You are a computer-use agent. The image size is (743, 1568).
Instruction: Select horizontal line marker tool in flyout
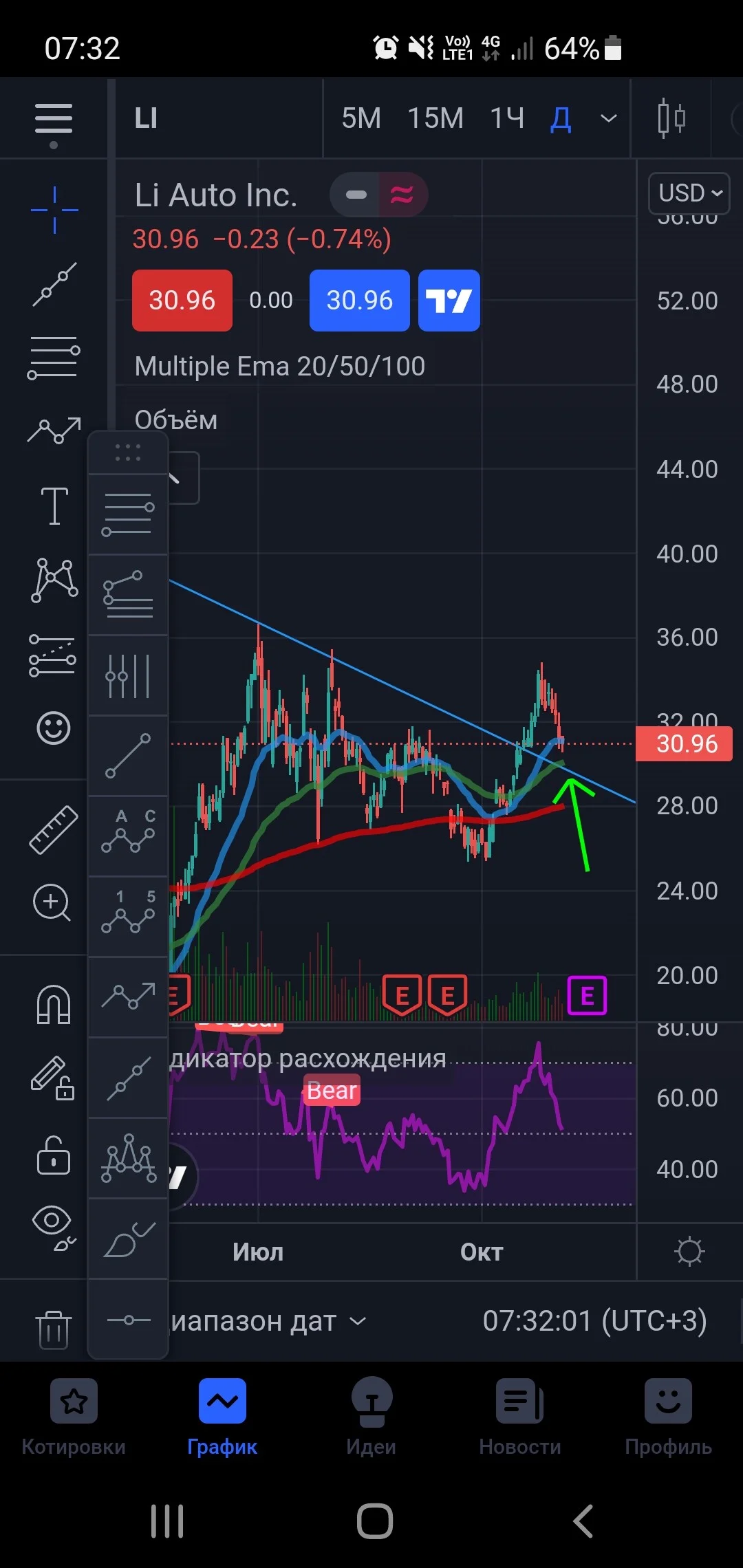coord(128,1320)
